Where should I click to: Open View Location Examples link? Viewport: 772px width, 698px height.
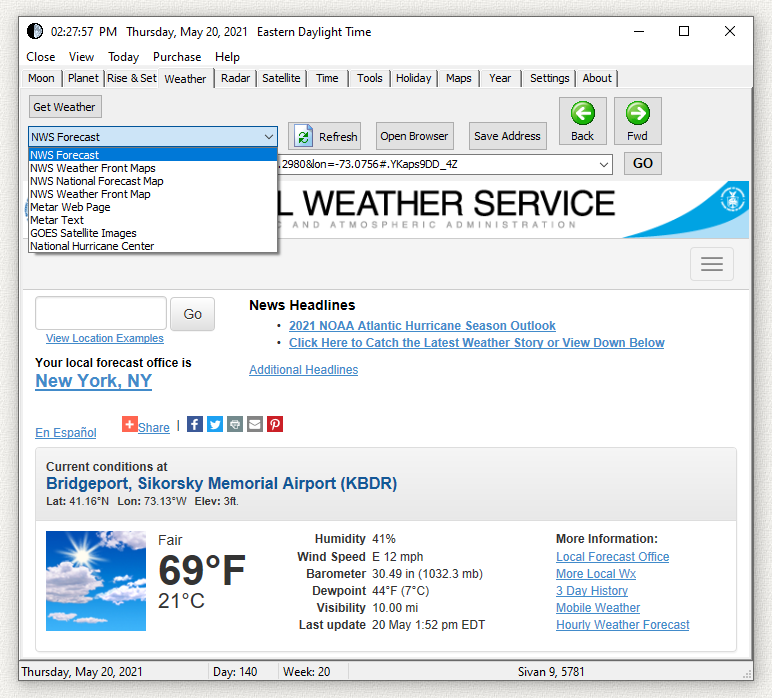(x=105, y=338)
